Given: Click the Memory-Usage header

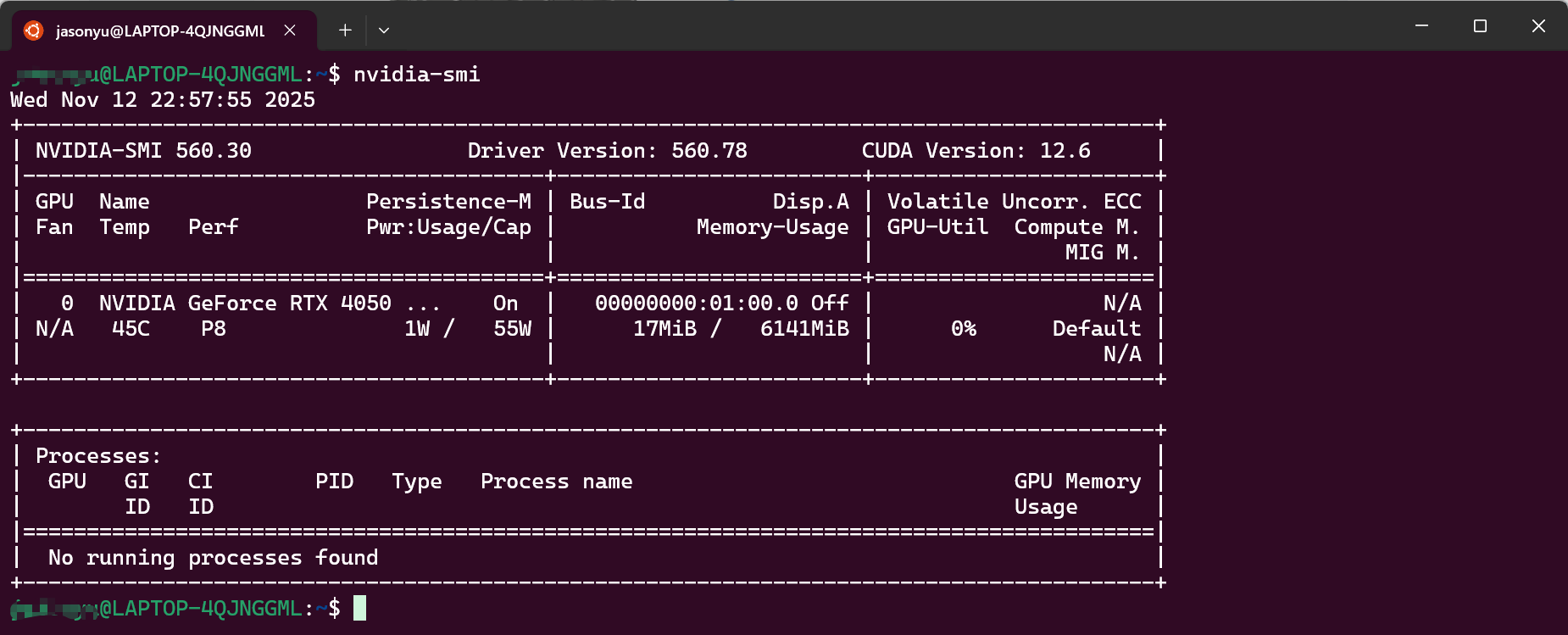Looking at the screenshot, I should (x=773, y=227).
